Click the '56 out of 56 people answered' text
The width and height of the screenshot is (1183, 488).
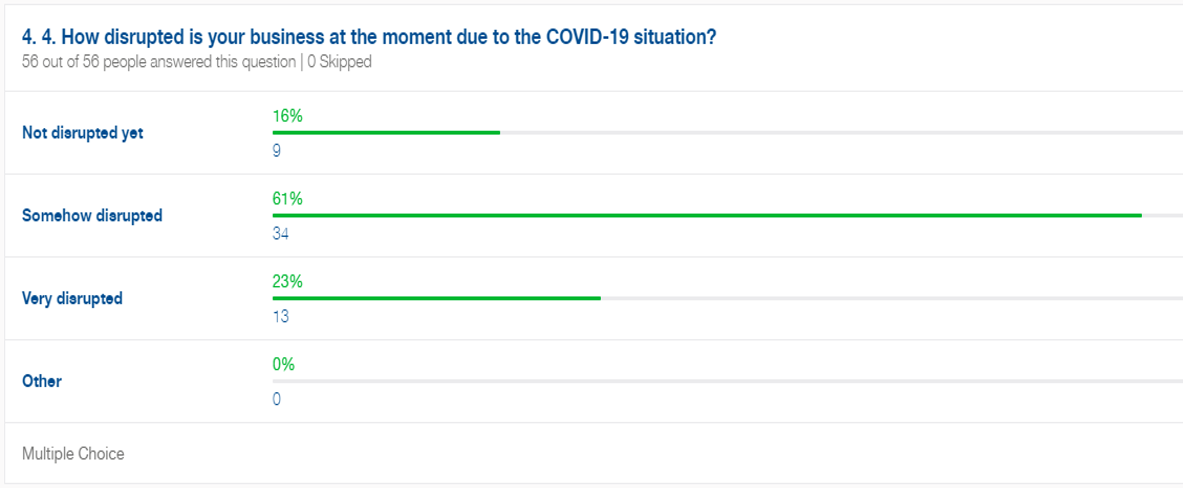(x=159, y=63)
